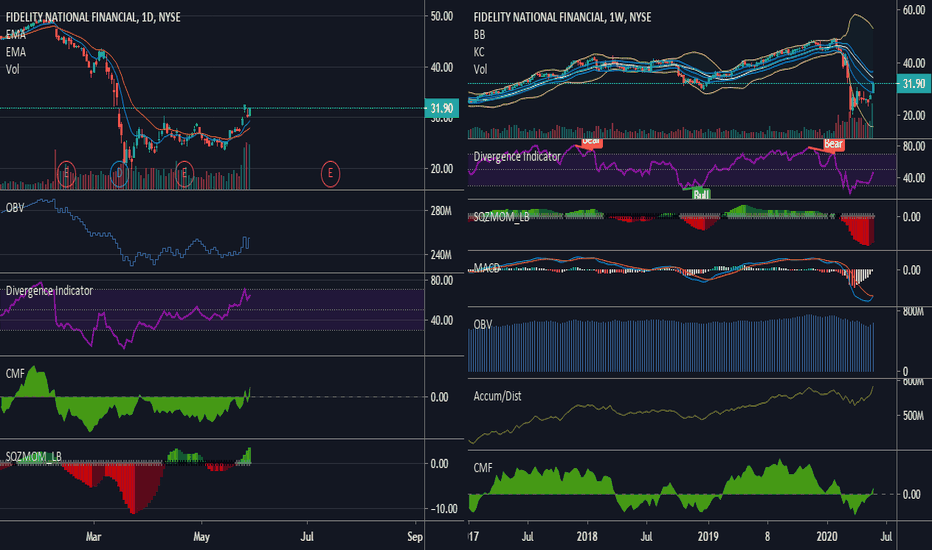The image size is (932, 550).
Task: Click the 60.00 price level on weekly axis
Action: click(x=914, y=10)
